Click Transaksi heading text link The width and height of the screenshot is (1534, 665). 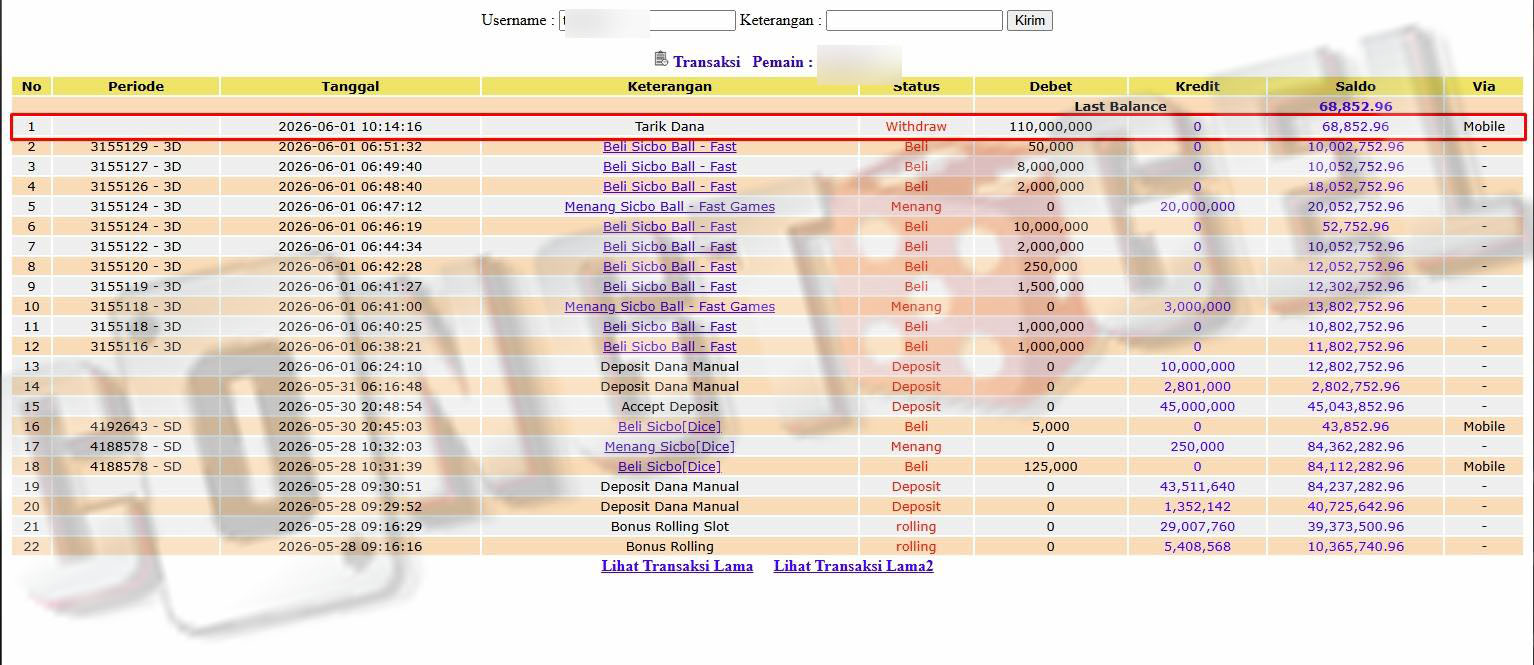pyautogui.click(x=707, y=61)
